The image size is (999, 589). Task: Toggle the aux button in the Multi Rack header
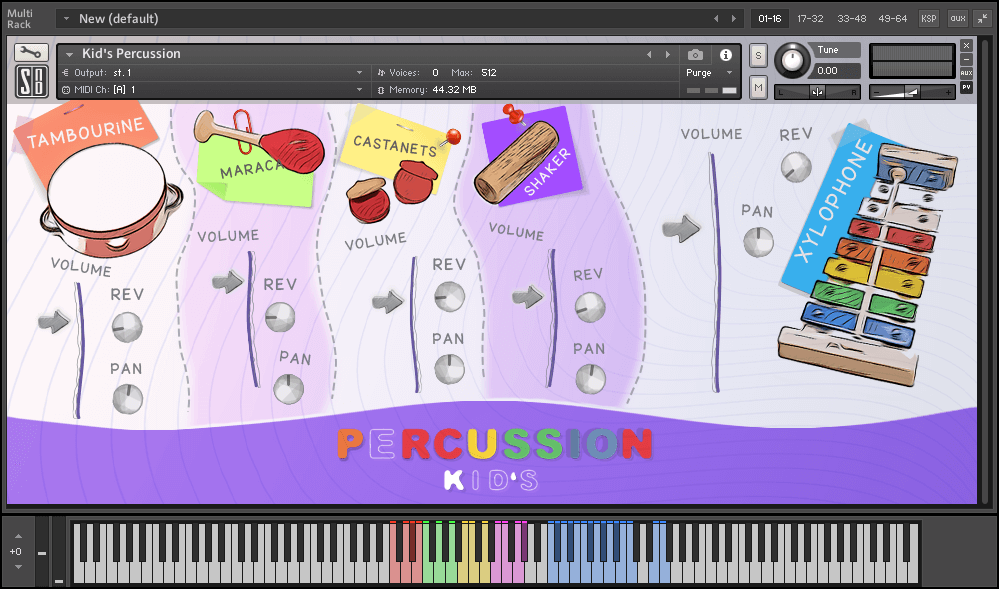(x=957, y=18)
